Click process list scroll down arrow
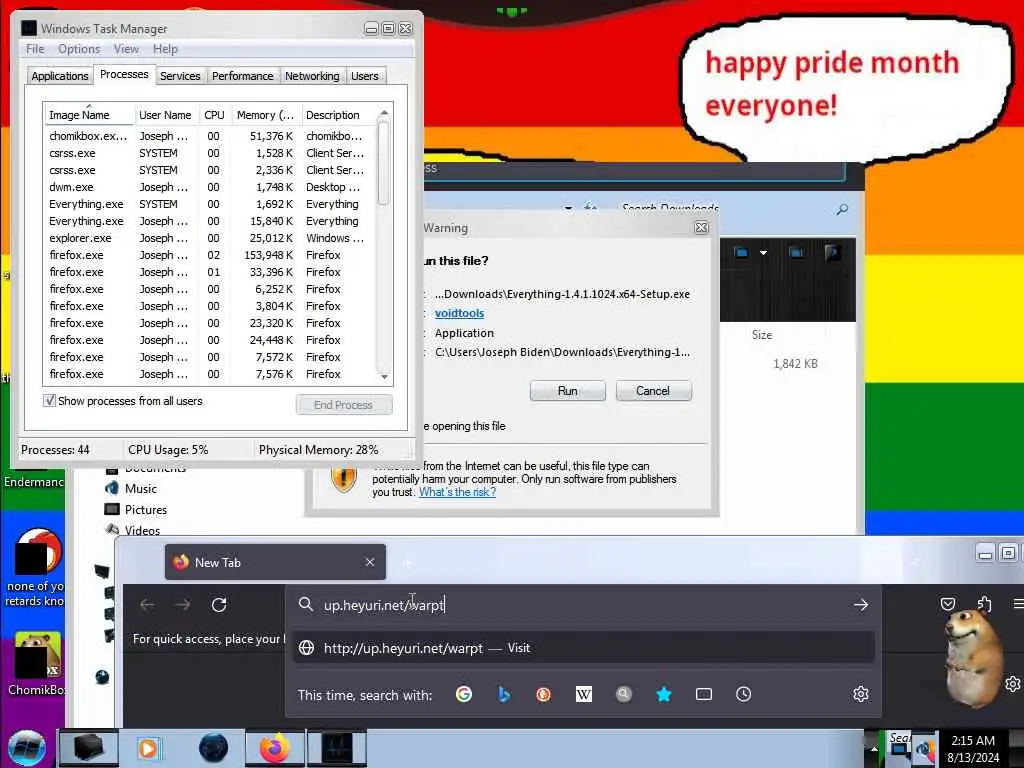The image size is (1024, 768). click(384, 376)
